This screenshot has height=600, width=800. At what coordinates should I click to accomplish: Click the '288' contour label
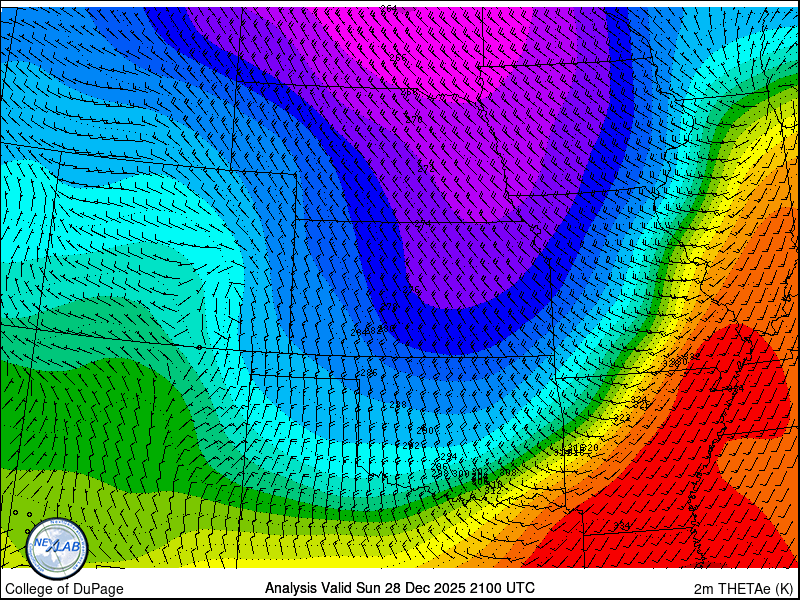point(397,405)
